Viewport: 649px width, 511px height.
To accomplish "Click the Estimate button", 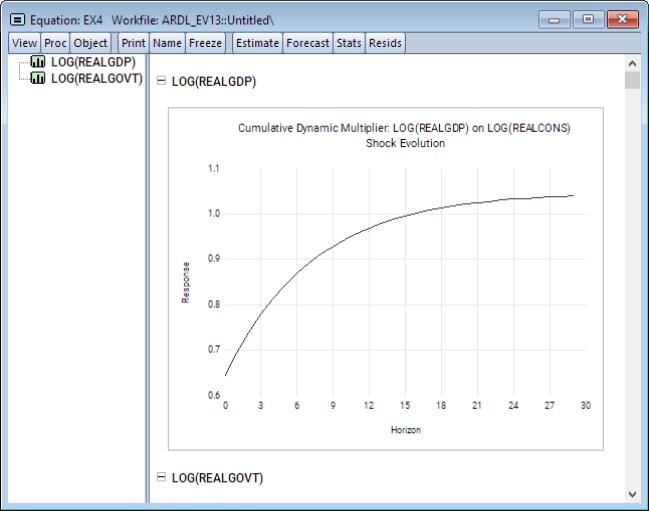I will click(257, 43).
